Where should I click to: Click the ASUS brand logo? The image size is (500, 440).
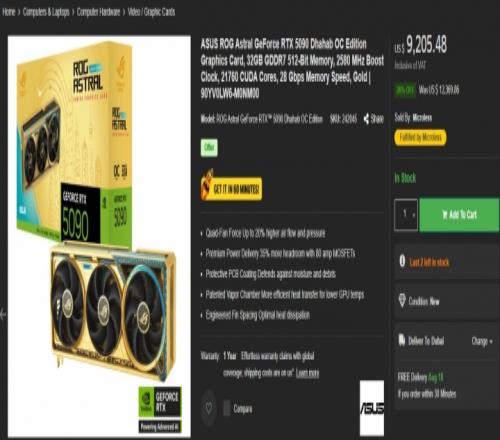372,408
